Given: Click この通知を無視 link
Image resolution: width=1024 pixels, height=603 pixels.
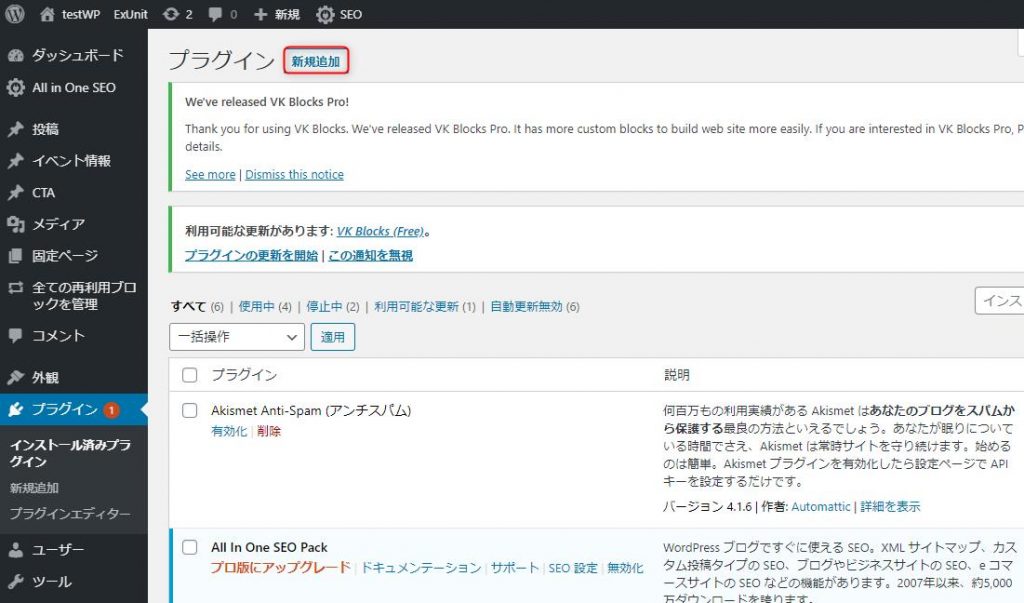Looking at the screenshot, I should click(370, 255).
